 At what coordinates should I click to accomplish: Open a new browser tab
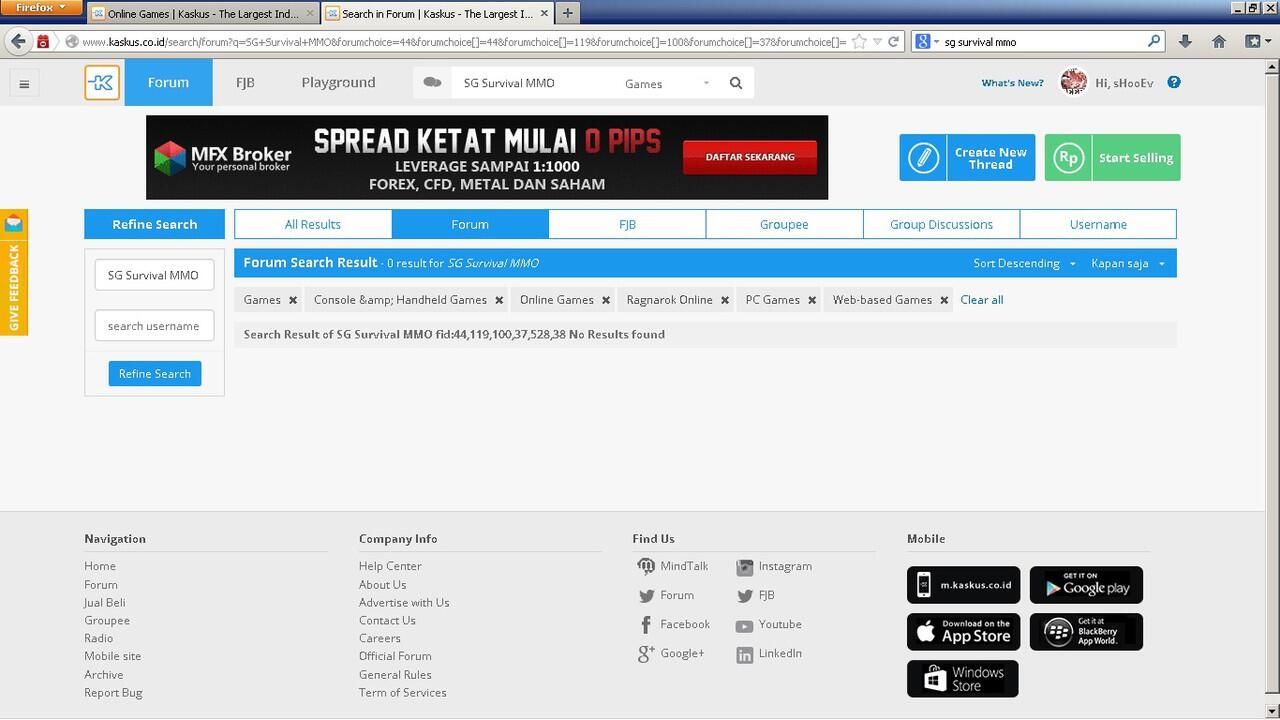coord(567,13)
